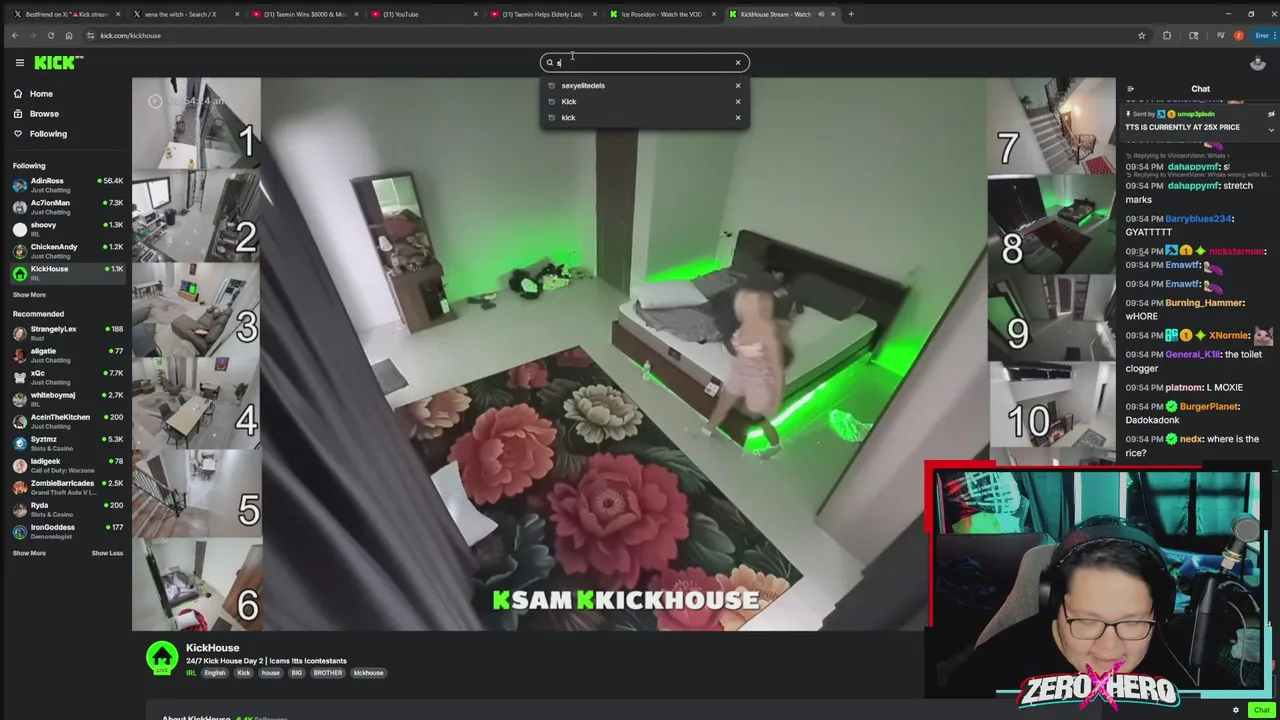This screenshot has width=1280, height=720.
Task: Select 'sexyelitedels' search suggestion
Action: tap(583, 85)
